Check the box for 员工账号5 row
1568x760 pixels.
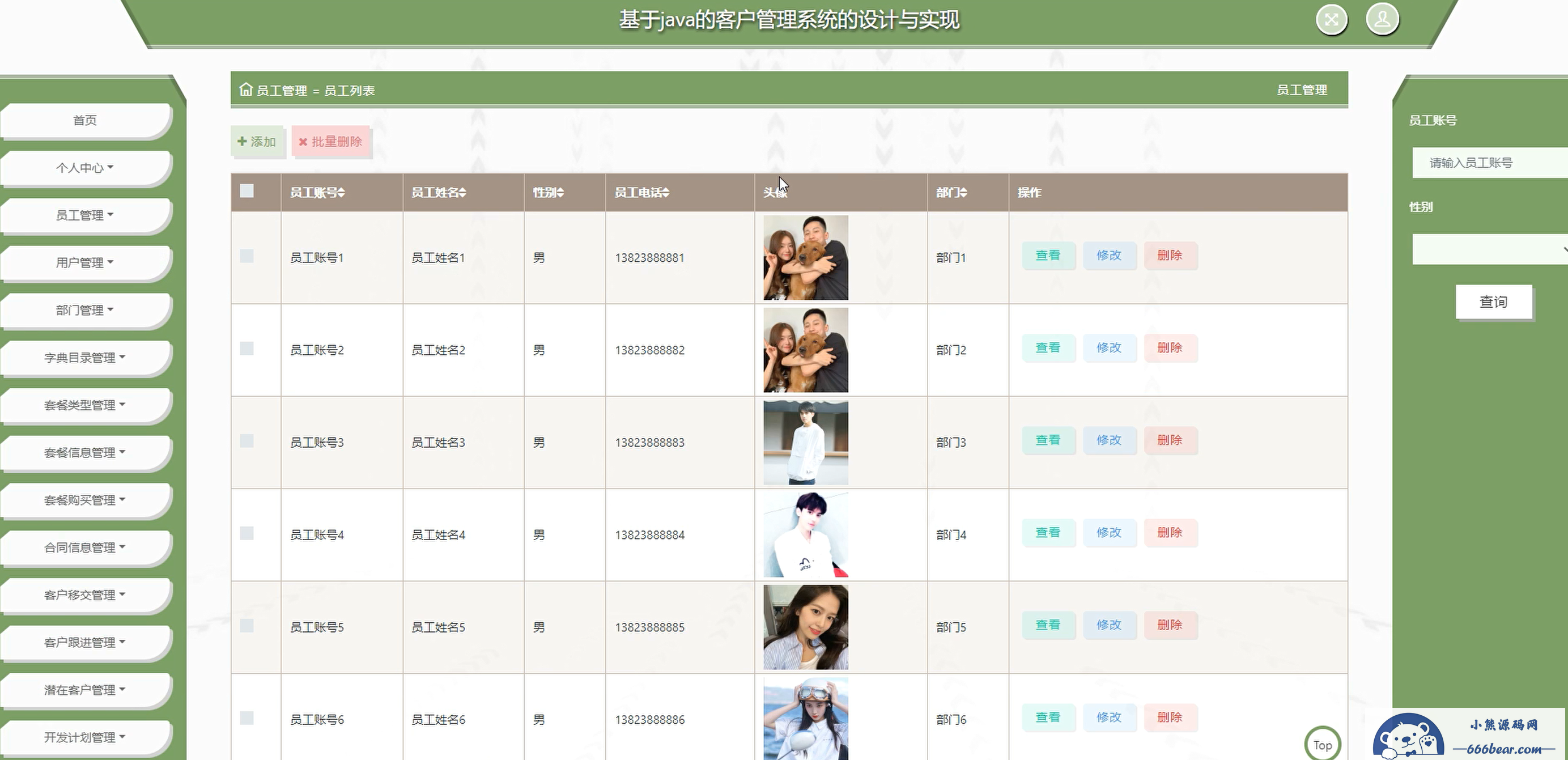click(247, 626)
